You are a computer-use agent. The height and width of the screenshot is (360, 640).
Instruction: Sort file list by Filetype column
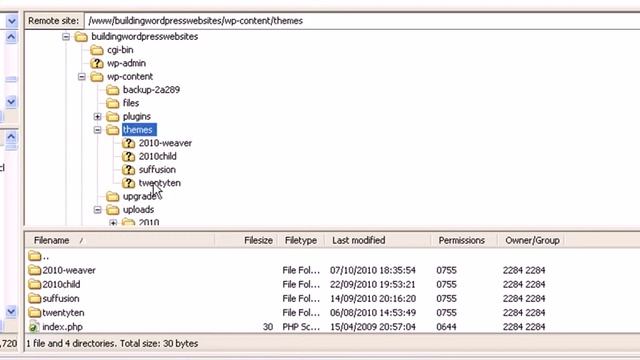(301, 240)
